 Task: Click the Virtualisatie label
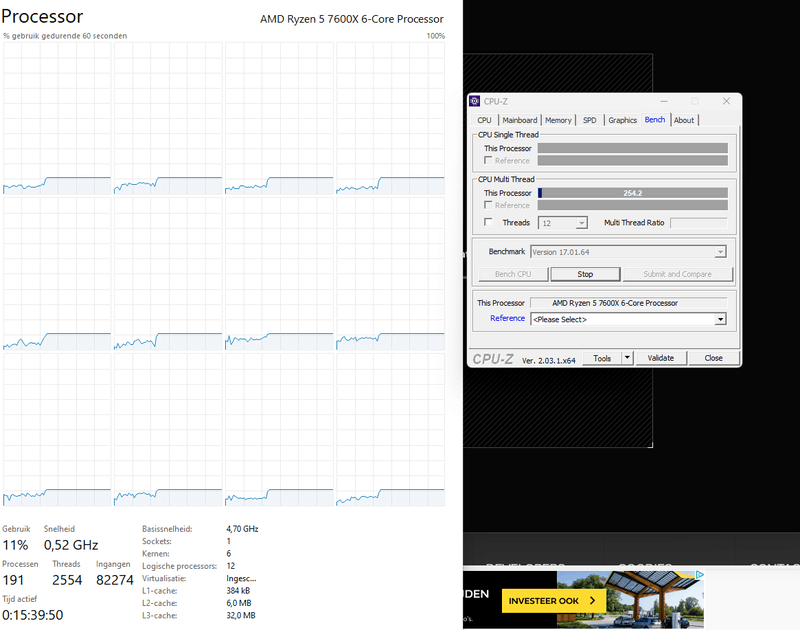pos(164,578)
